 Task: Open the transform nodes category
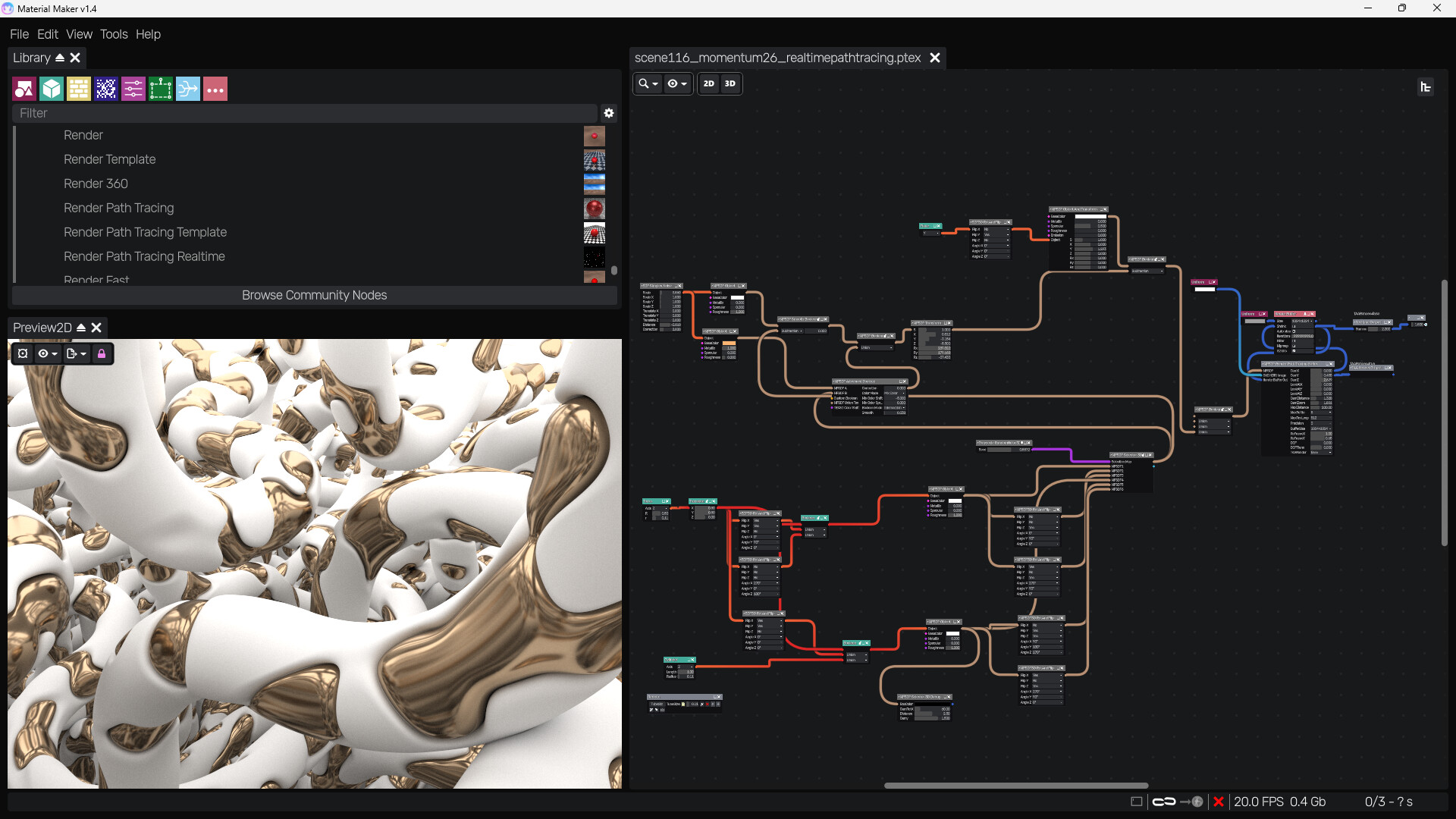click(x=160, y=89)
